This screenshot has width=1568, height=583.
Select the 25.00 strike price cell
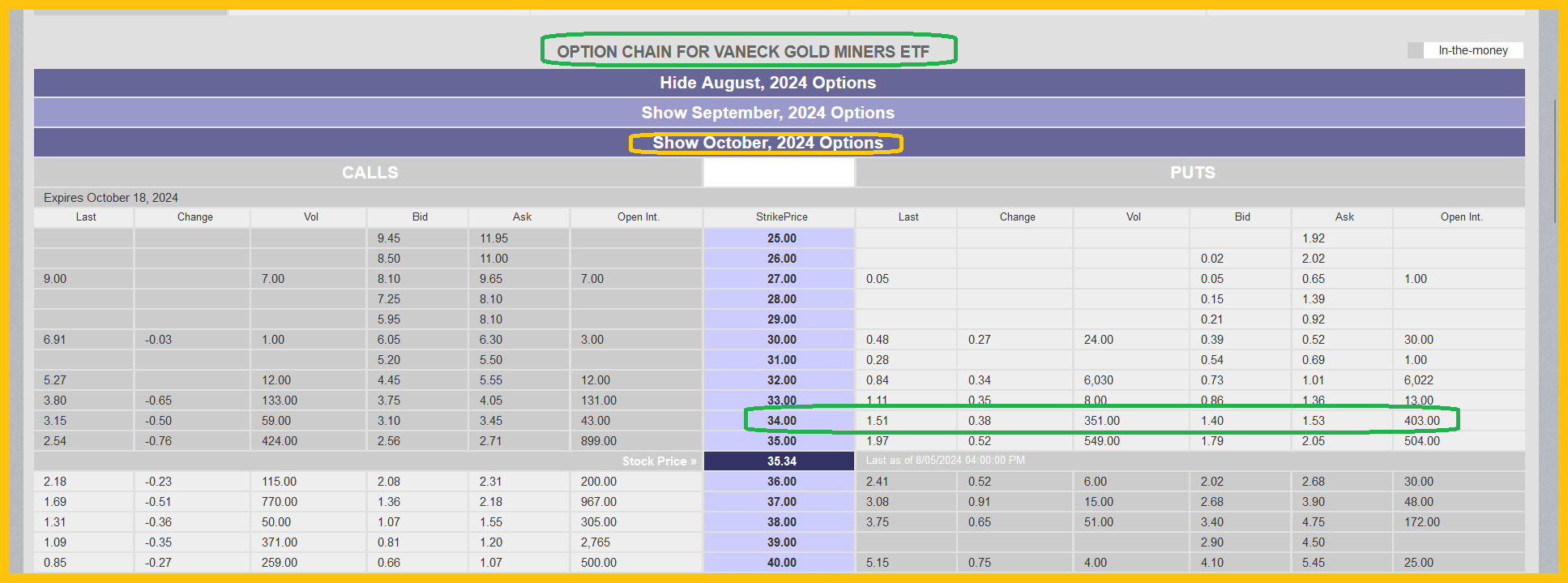pyautogui.click(x=781, y=238)
